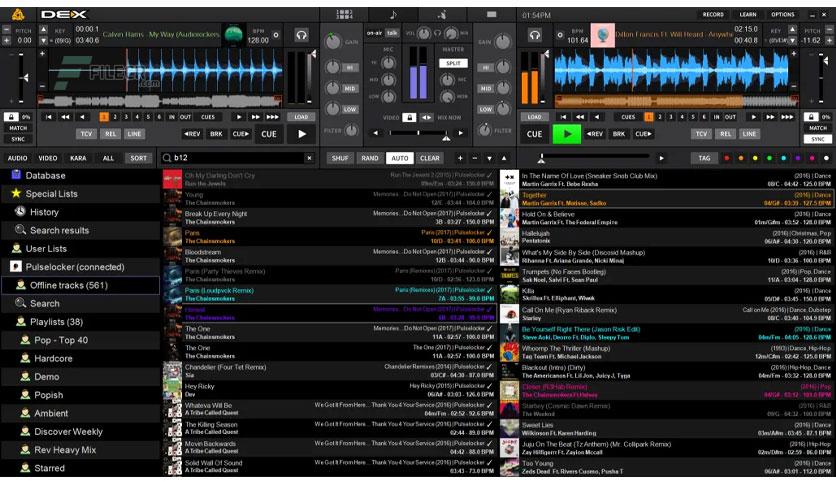Image resolution: width=836 pixels, height=484 pixels.
Task: Click the right deck headphone cue icon
Action: click(x=535, y=36)
